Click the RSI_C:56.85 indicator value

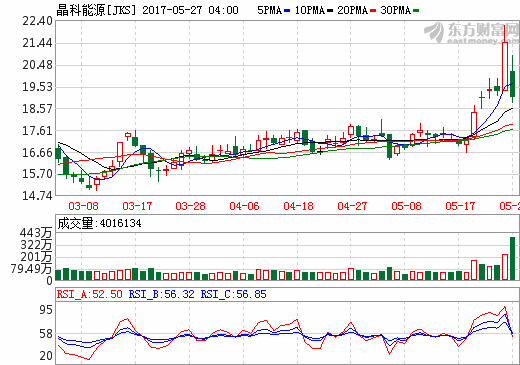pyautogui.click(x=234, y=294)
